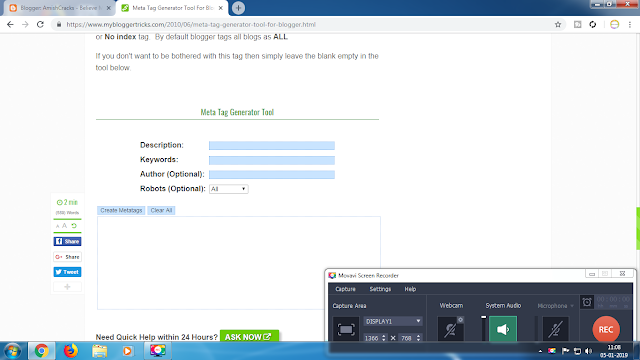Screen dimensions: 640x360
Task: Switch to Meta Tag Generator Tool tab
Action: [172, 8]
